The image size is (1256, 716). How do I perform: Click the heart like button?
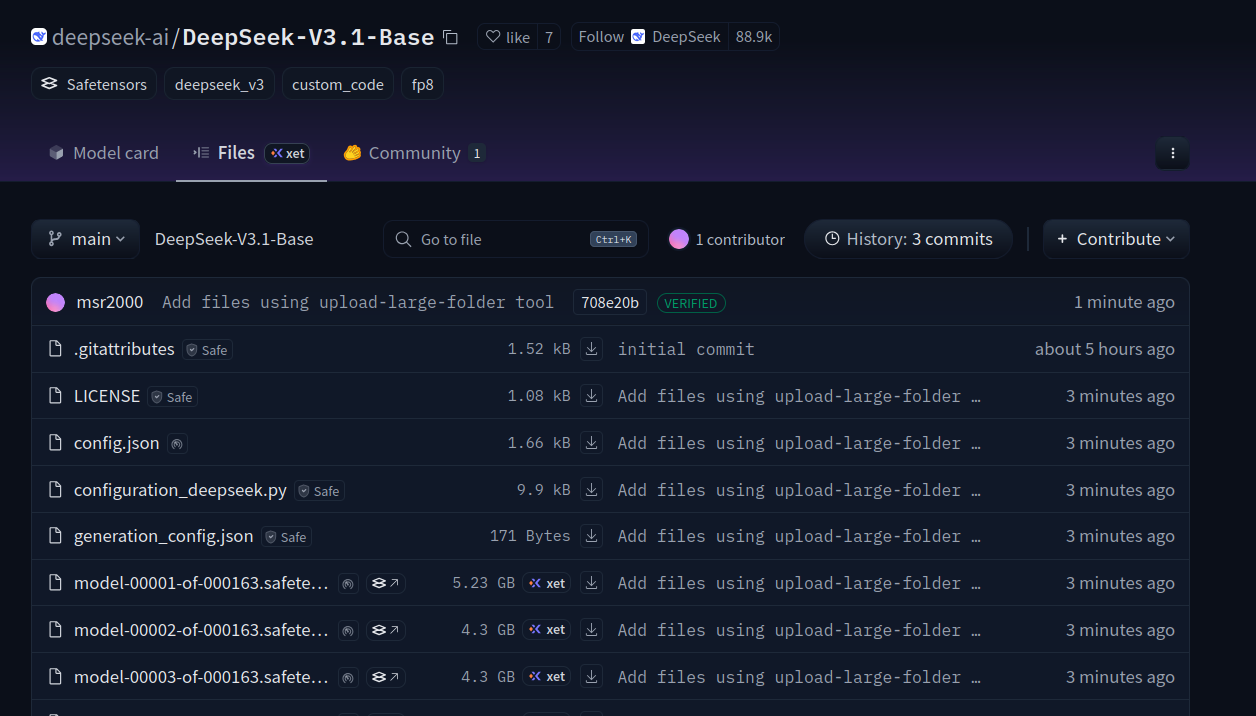click(x=508, y=37)
